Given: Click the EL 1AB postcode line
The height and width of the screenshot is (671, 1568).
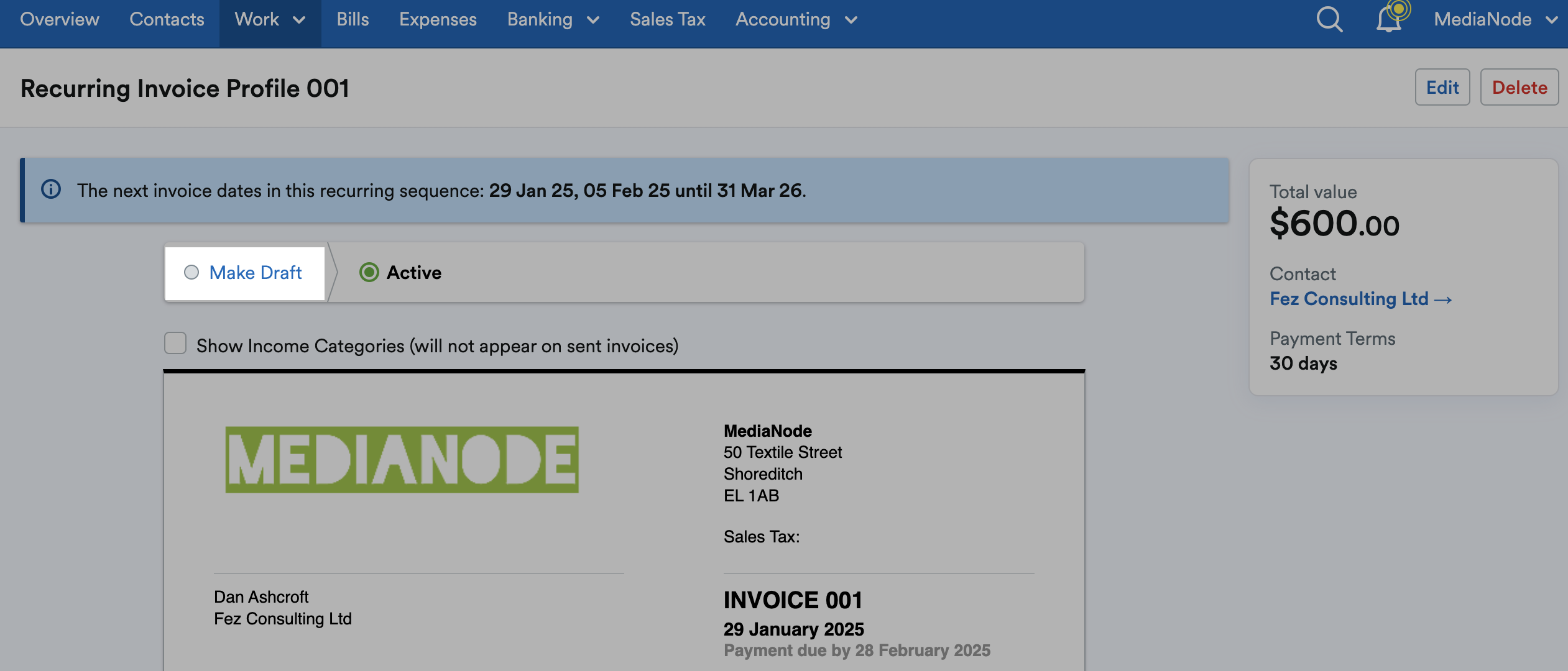Looking at the screenshot, I should [x=751, y=496].
